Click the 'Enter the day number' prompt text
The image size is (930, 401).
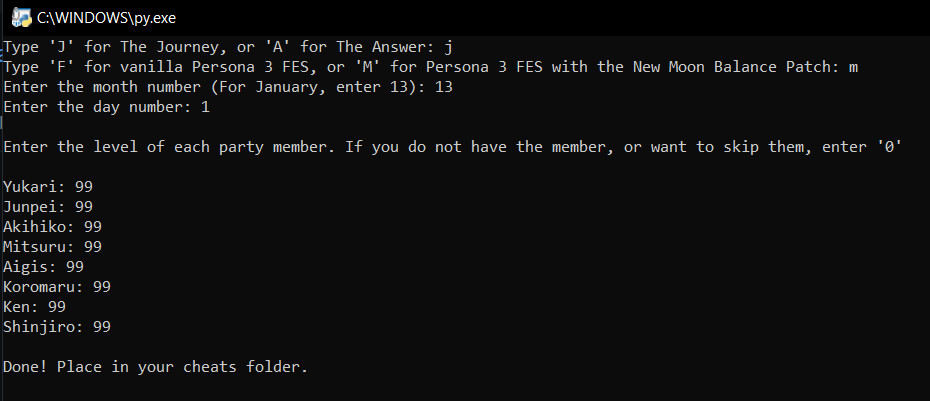tap(98, 107)
